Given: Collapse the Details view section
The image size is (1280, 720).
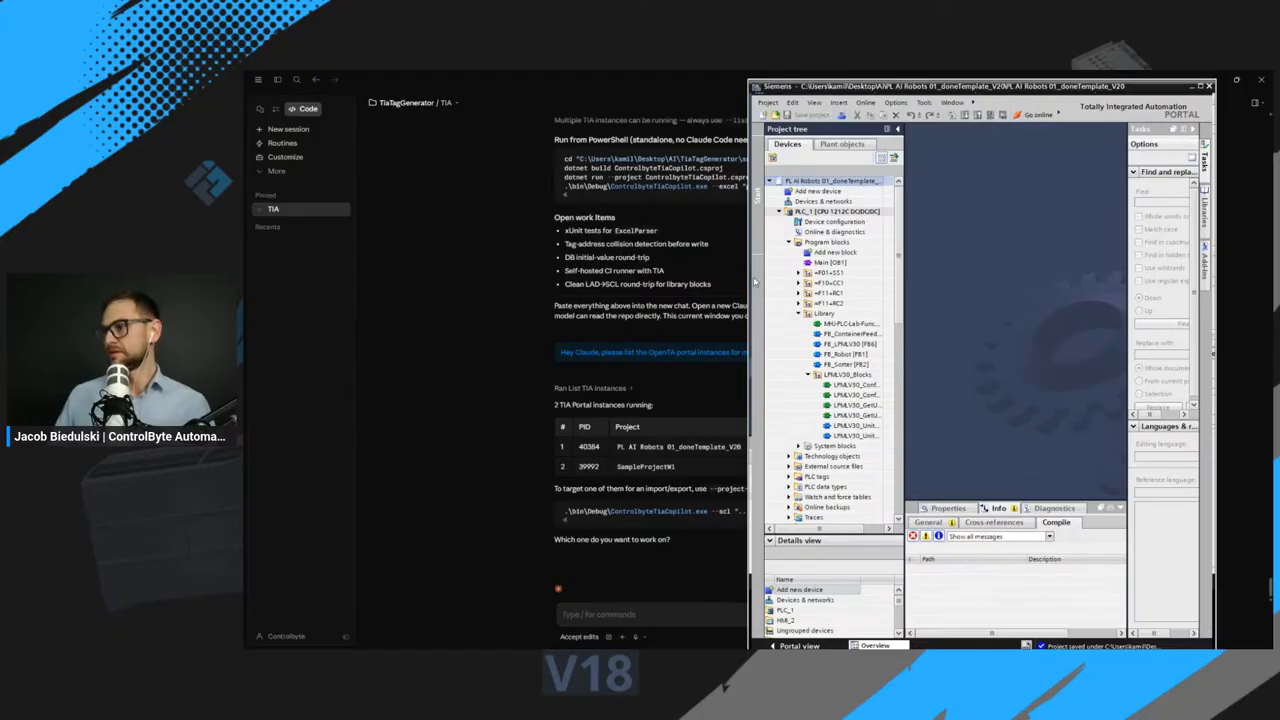Looking at the screenshot, I should point(770,540).
